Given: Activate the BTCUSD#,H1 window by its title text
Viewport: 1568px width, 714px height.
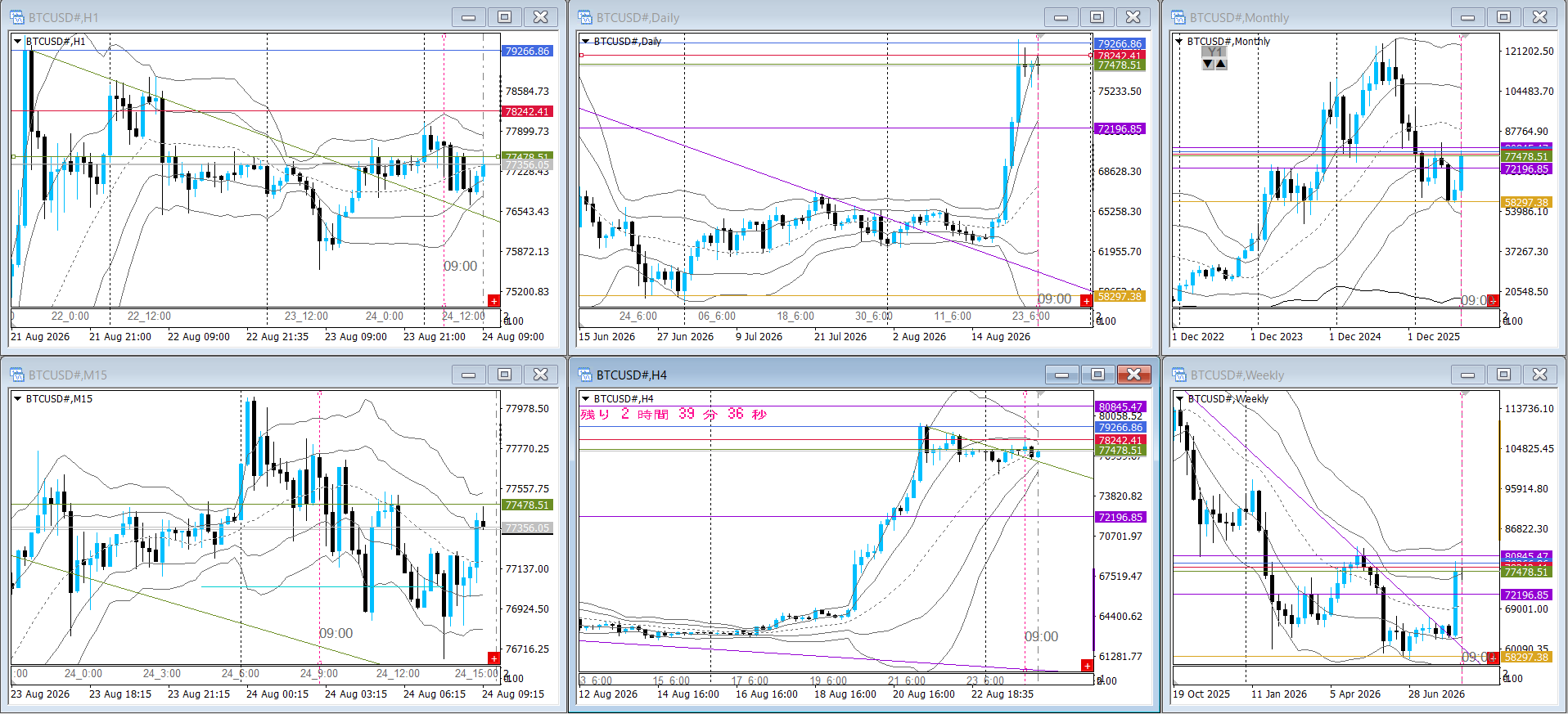Looking at the screenshot, I should (x=64, y=17).
